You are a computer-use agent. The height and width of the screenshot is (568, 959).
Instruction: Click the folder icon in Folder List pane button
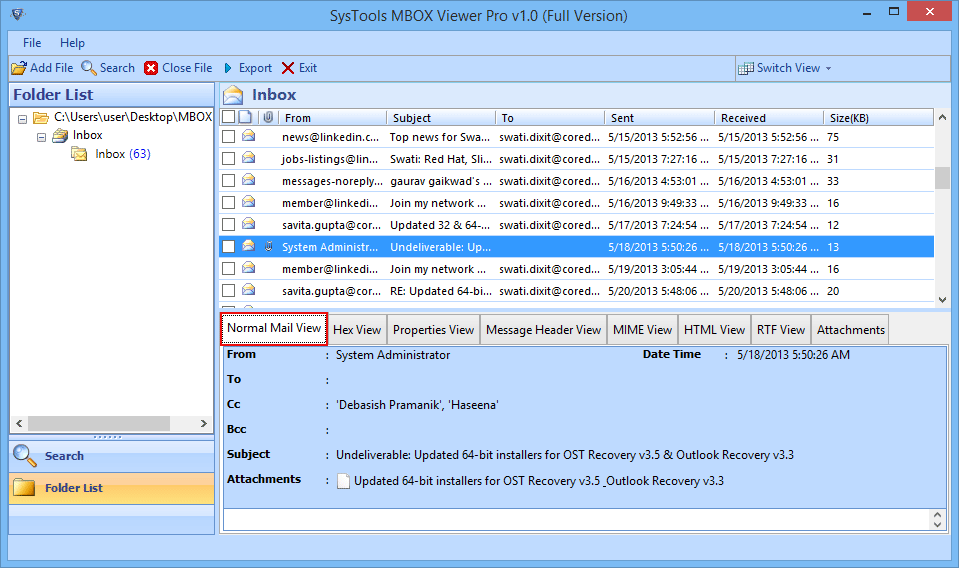[x=24, y=487]
